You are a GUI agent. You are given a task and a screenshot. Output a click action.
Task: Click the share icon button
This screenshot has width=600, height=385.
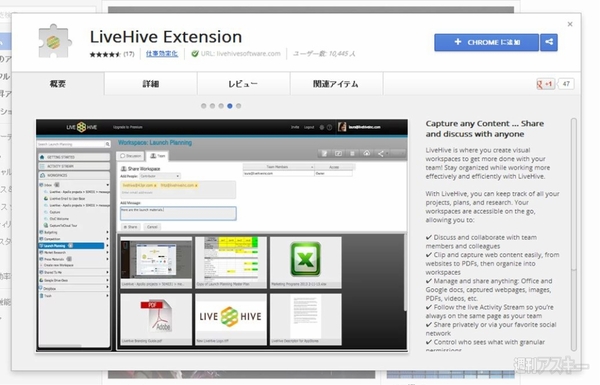coord(549,42)
